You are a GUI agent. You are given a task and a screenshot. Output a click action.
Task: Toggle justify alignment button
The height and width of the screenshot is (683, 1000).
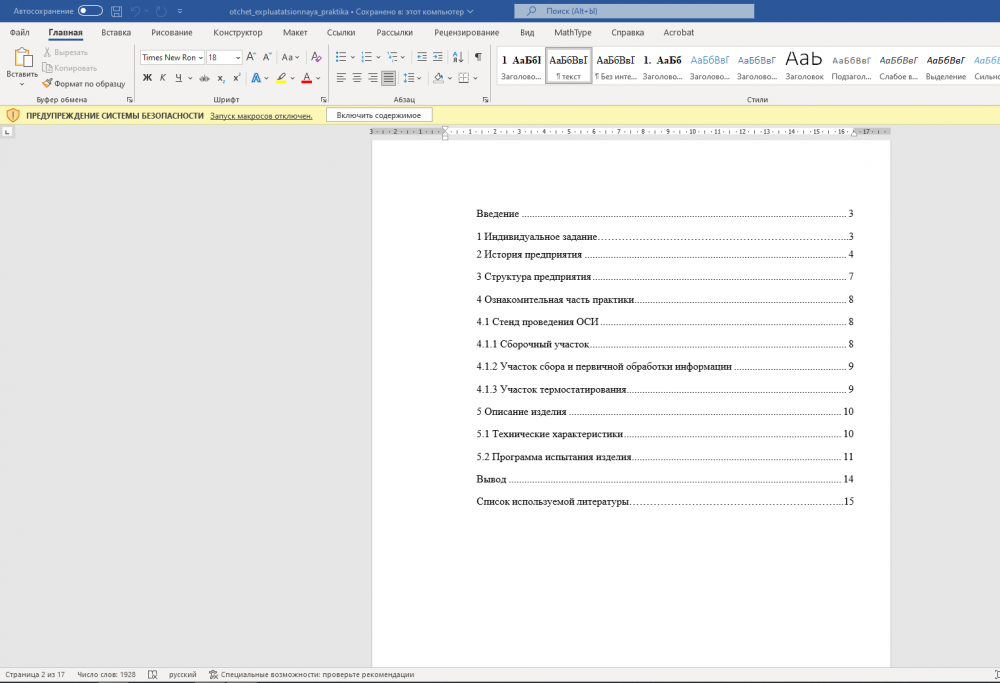coord(388,78)
